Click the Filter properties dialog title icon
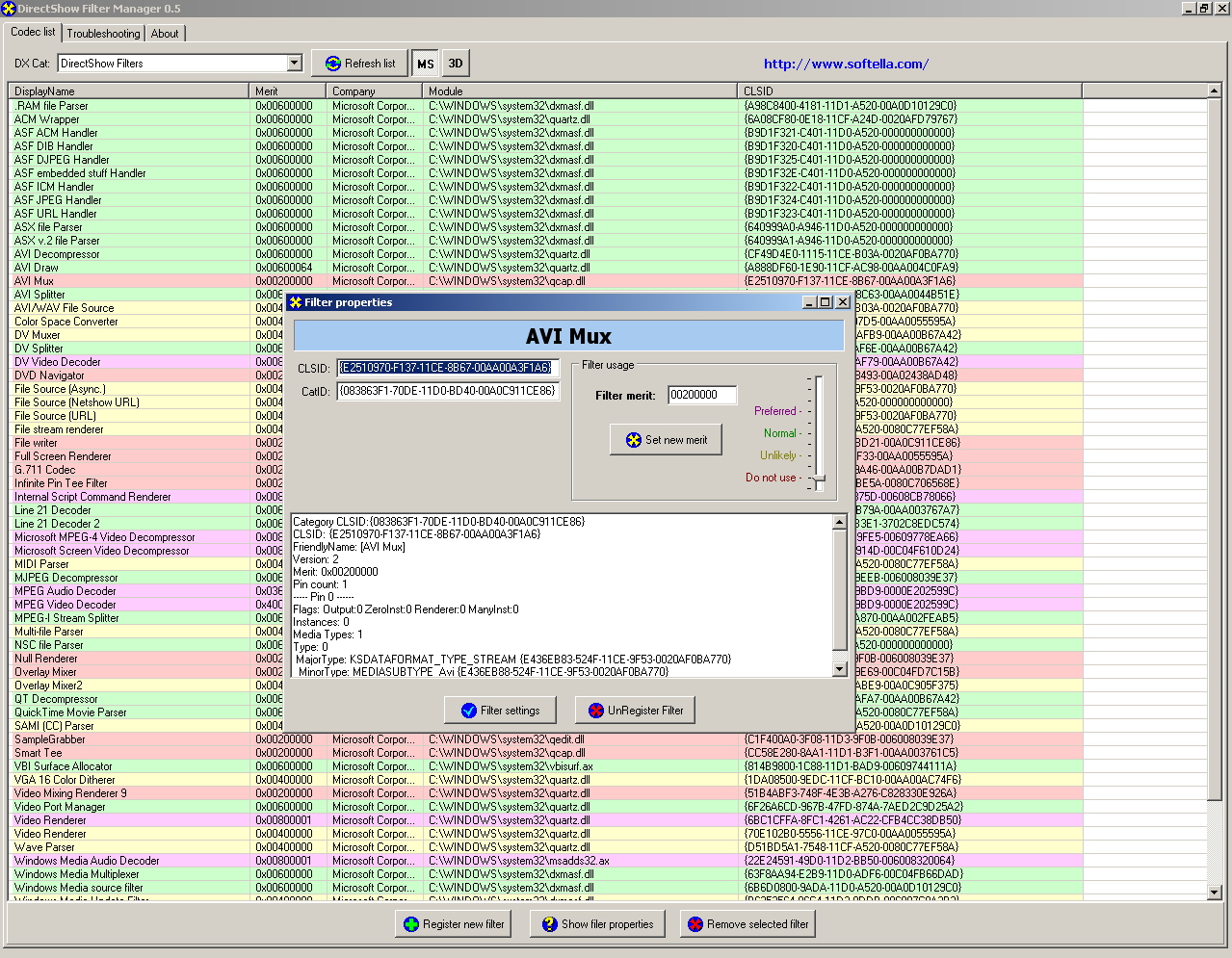The width and height of the screenshot is (1232, 958). tap(296, 302)
